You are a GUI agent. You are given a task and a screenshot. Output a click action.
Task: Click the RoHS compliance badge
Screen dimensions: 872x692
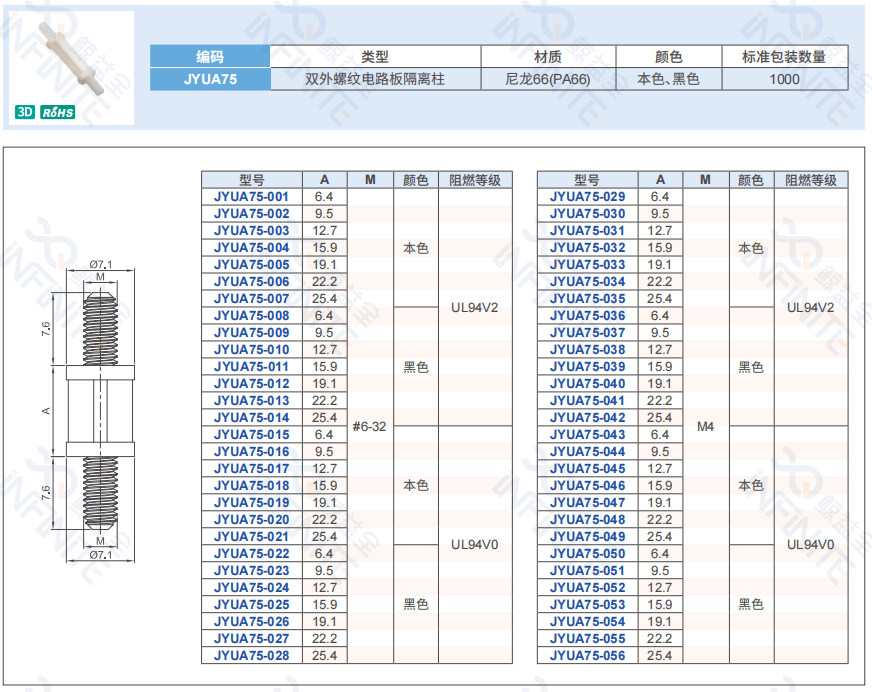click(x=57, y=113)
